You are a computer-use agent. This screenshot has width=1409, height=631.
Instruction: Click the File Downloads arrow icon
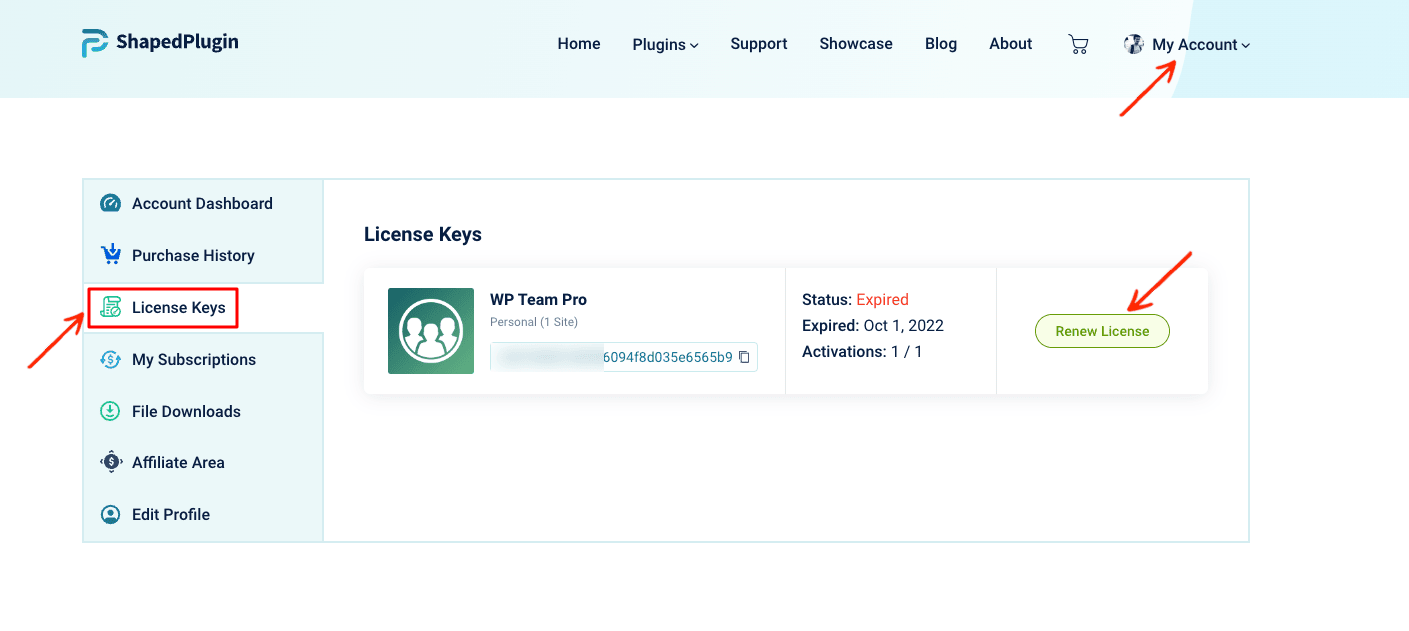[110, 411]
